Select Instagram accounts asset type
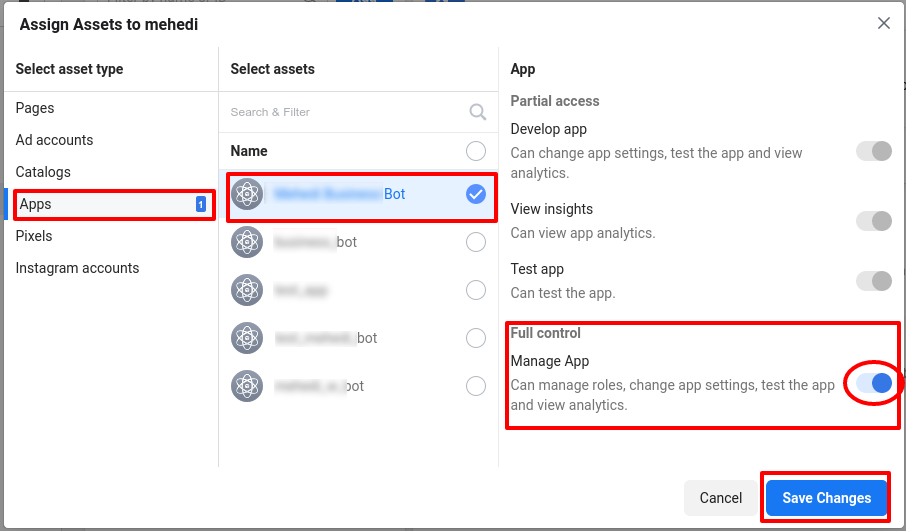Viewport: 906px width, 531px height. (x=77, y=268)
